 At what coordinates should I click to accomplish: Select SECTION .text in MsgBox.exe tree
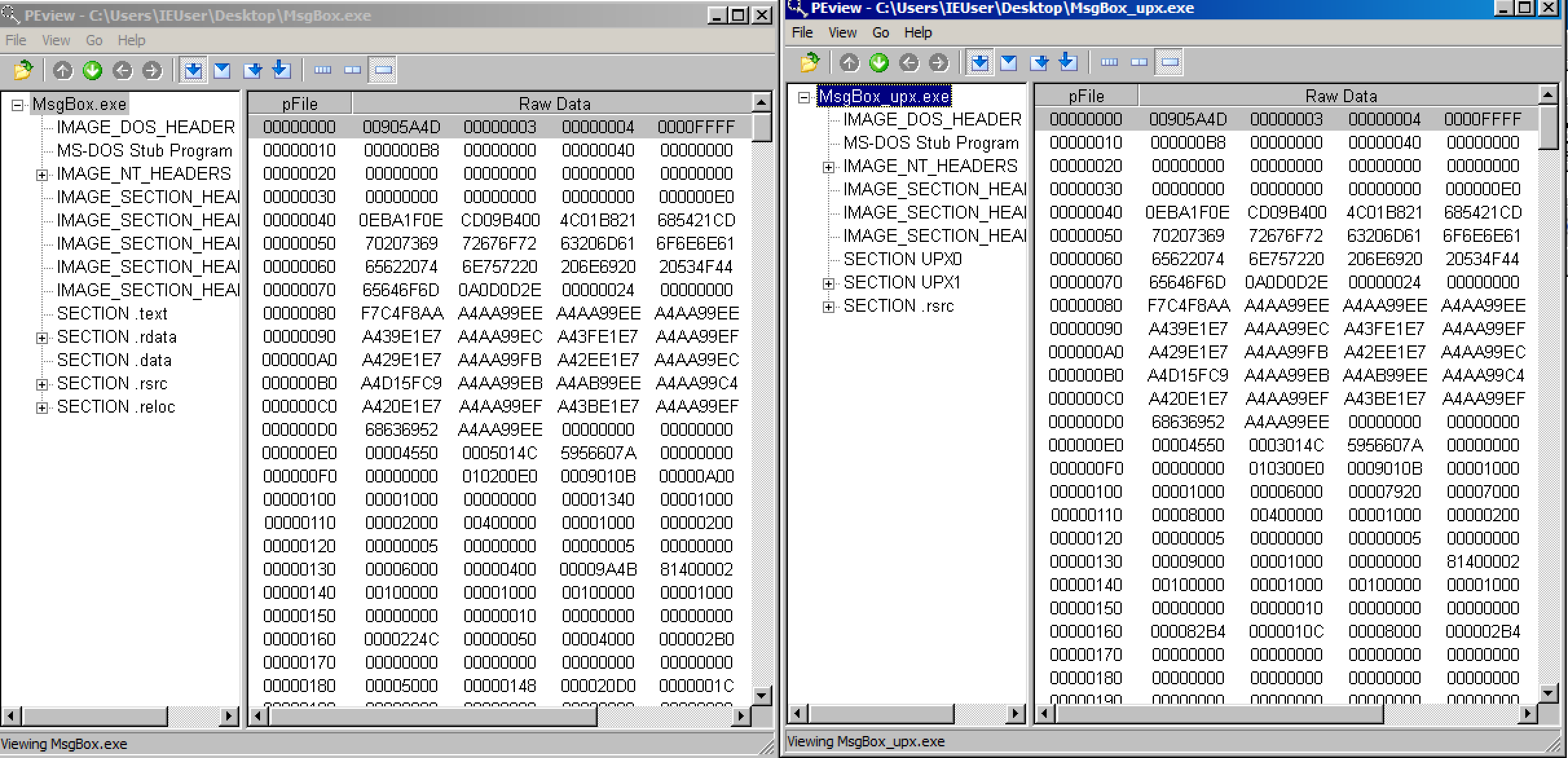tap(112, 314)
